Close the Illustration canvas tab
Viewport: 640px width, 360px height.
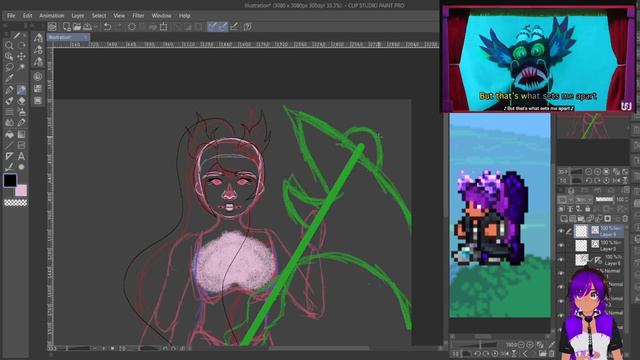(x=86, y=38)
